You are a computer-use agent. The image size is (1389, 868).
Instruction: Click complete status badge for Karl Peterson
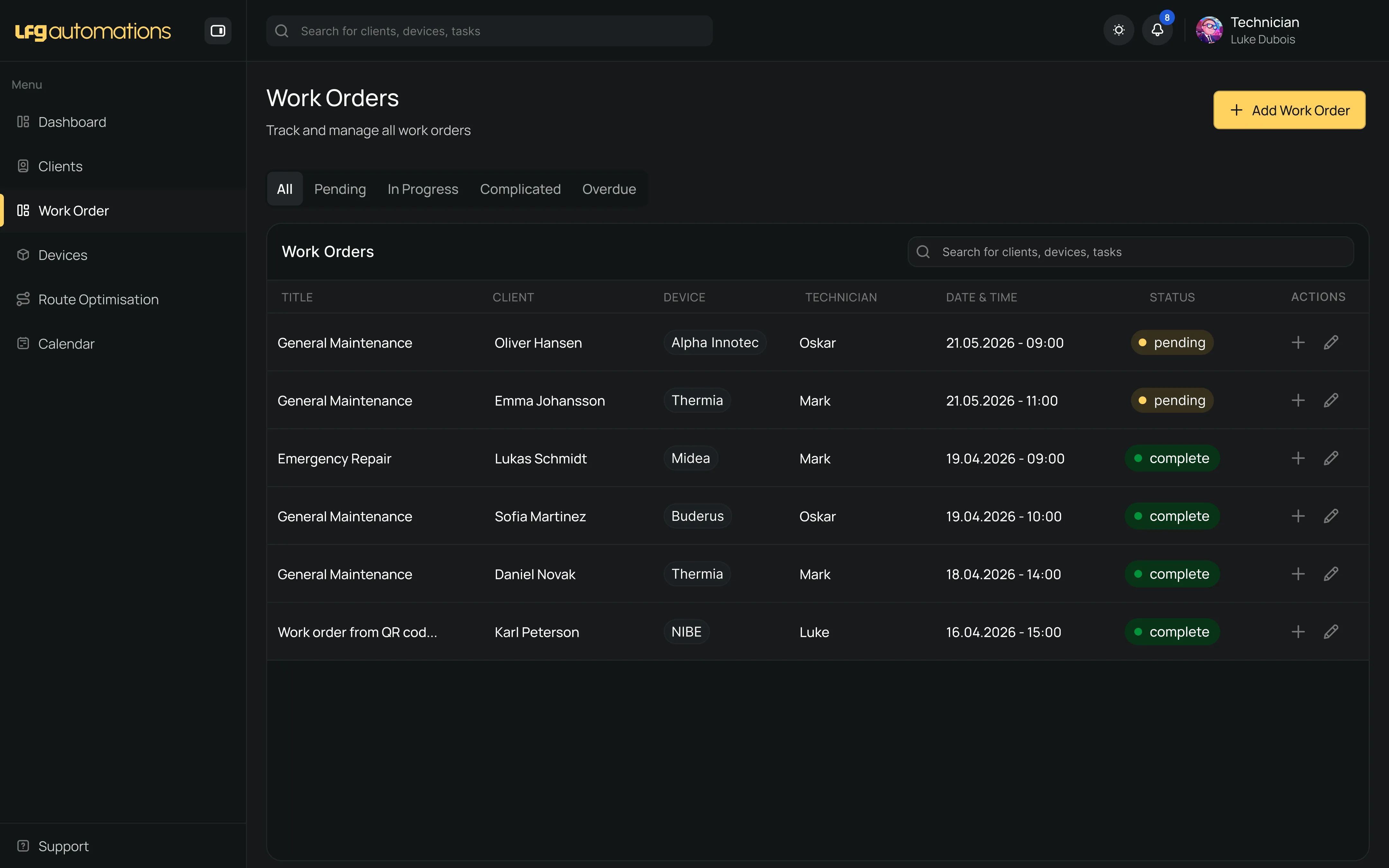point(1172,632)
